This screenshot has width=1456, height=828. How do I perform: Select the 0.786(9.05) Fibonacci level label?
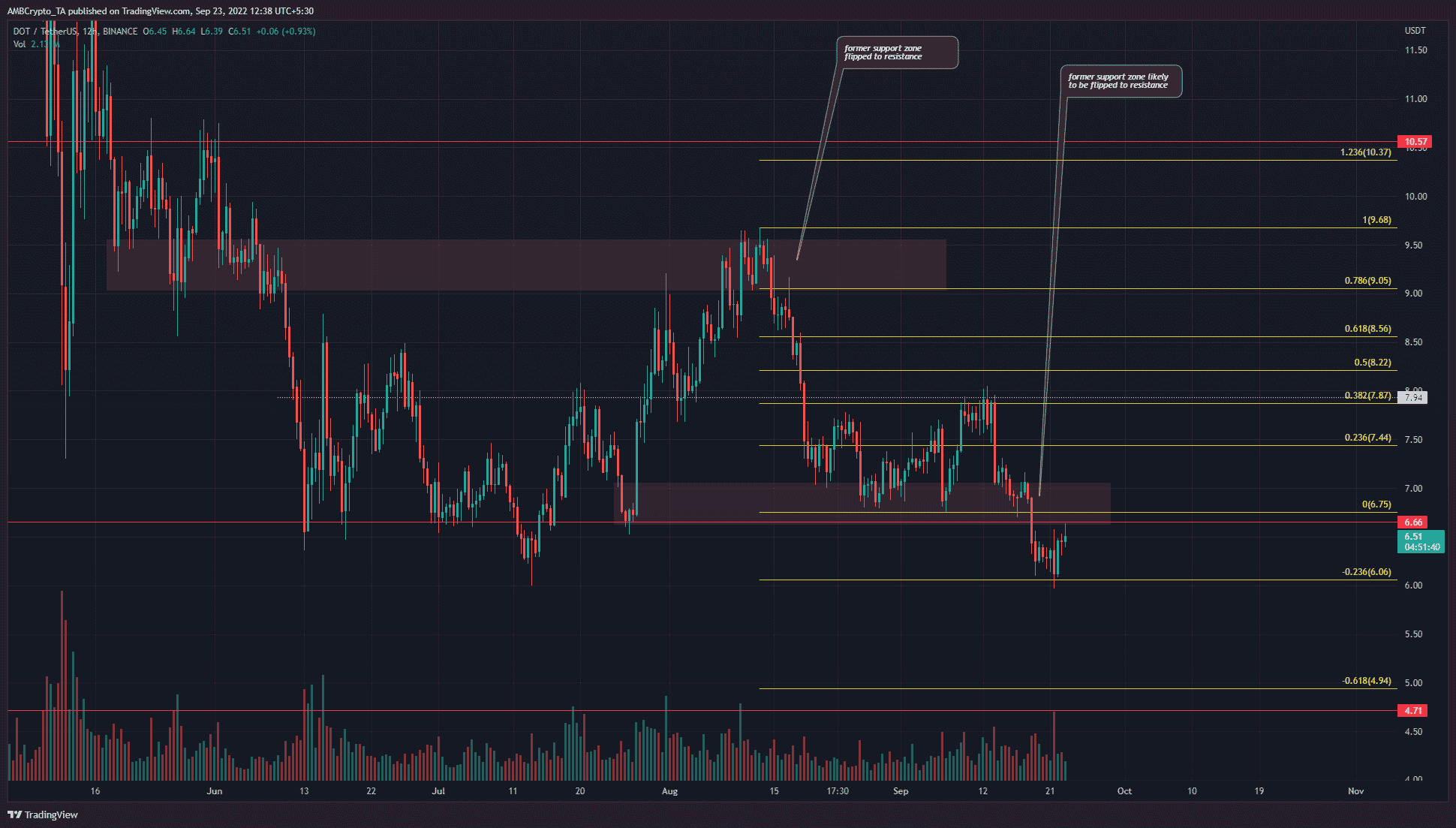(x=1367, y=281)
